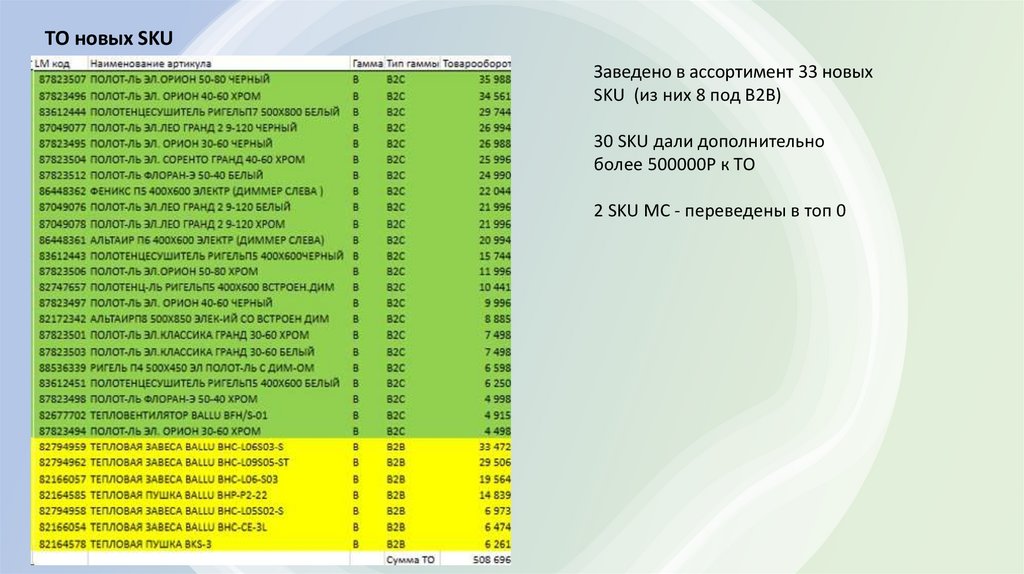
Task: Click turnover value 14 839
Action: click(494, 495)
